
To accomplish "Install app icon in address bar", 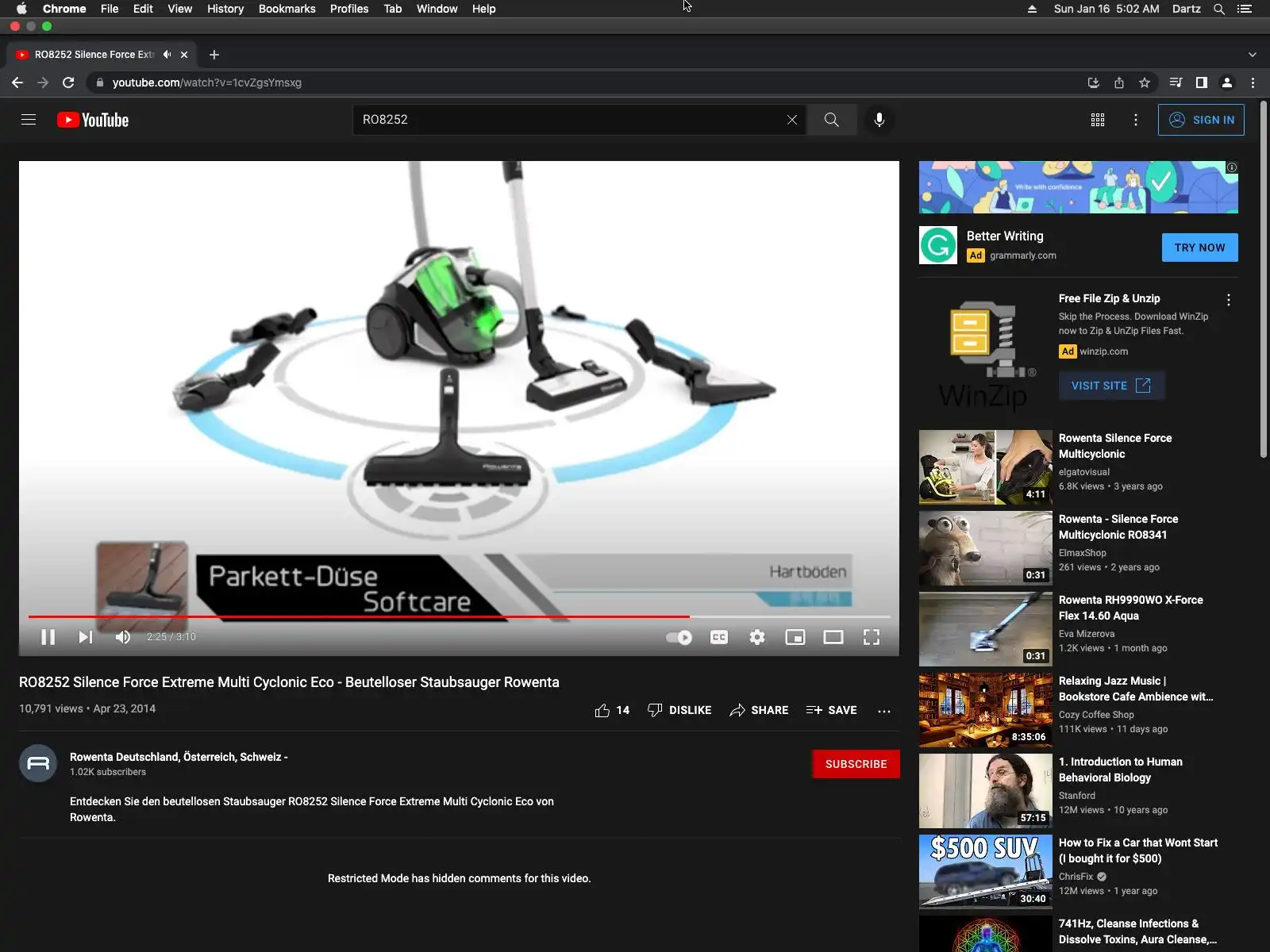I will [1093, 83].
